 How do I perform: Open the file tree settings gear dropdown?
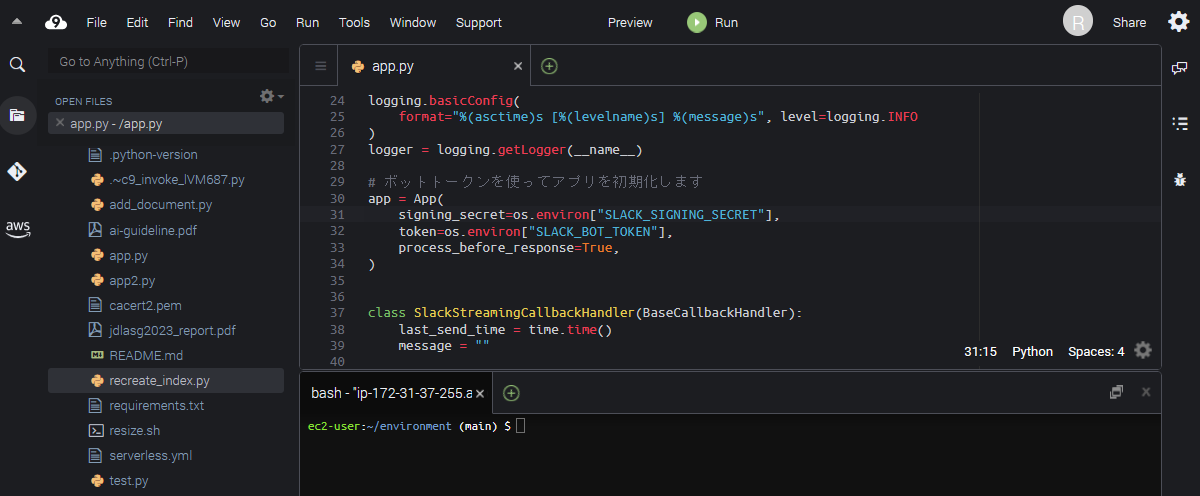point(271,96)
